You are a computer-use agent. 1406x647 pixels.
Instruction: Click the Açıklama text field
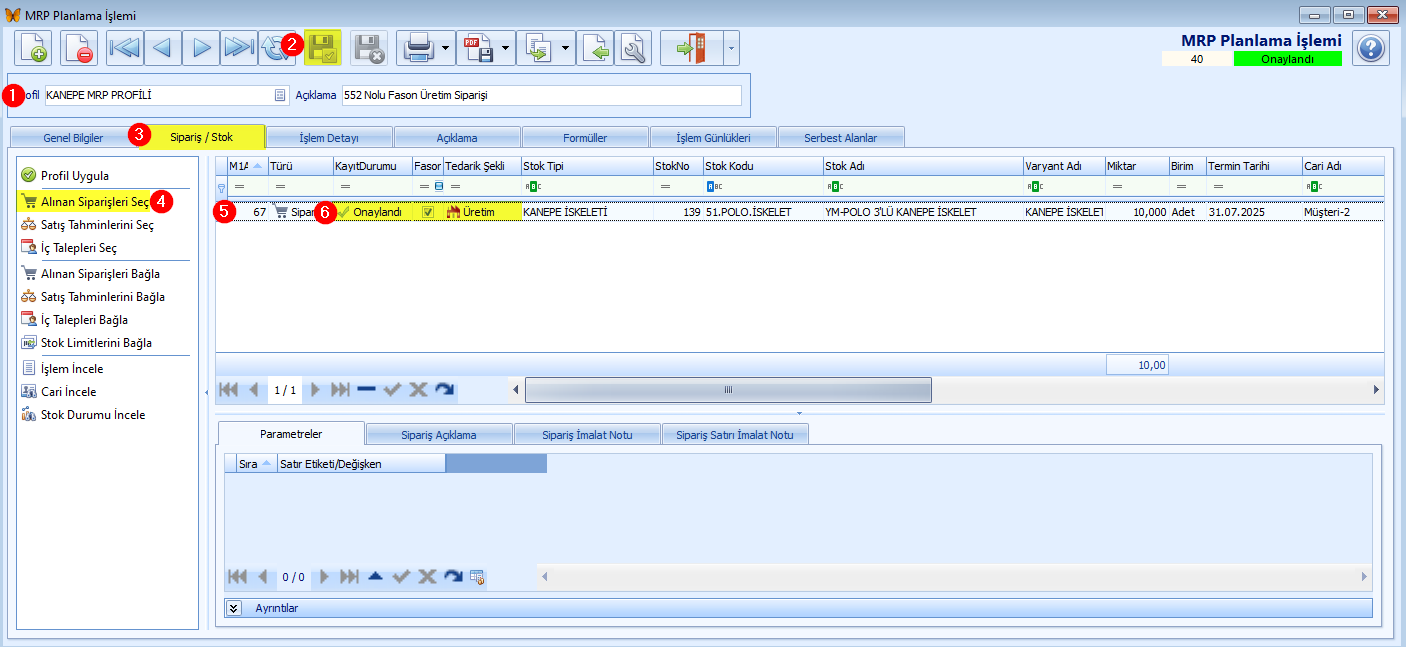pos(542,95)
